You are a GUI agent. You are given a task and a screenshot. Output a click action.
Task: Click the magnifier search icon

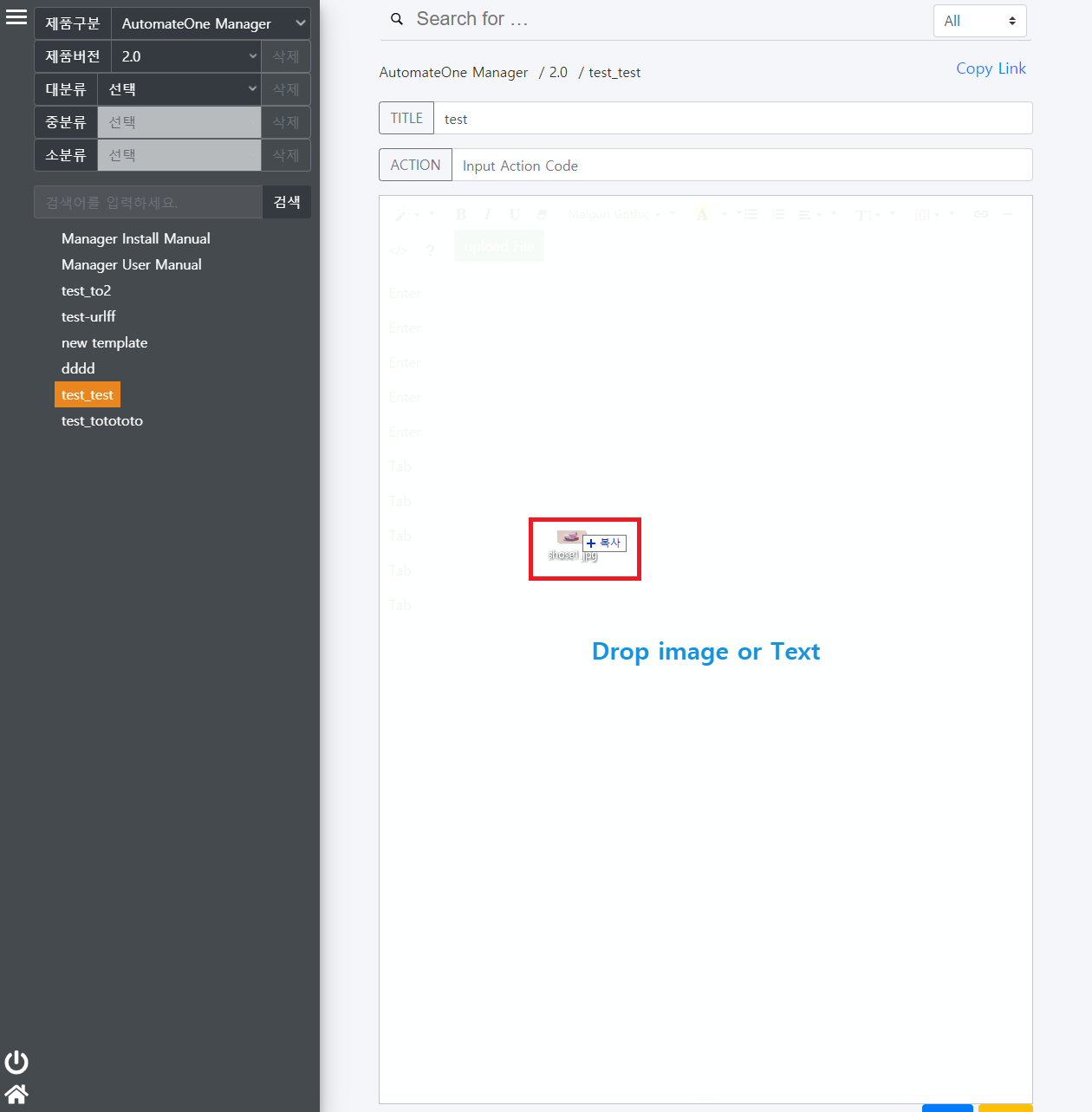[x=397, y=19]
